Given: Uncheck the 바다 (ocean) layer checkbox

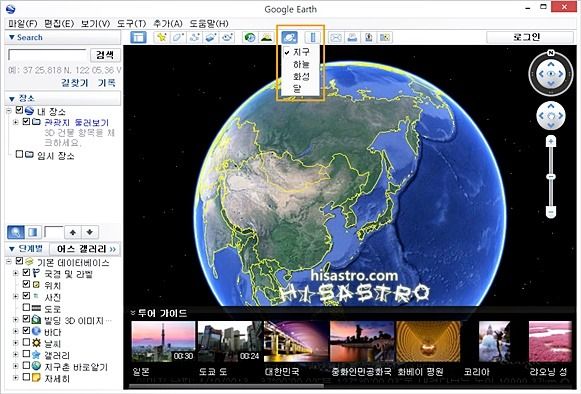Looking at the screenshot, I should [x=26, y=330].
